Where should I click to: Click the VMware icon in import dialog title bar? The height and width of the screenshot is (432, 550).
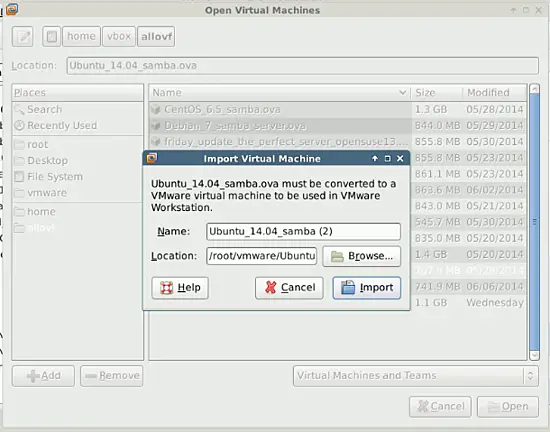tap(152, 158)
